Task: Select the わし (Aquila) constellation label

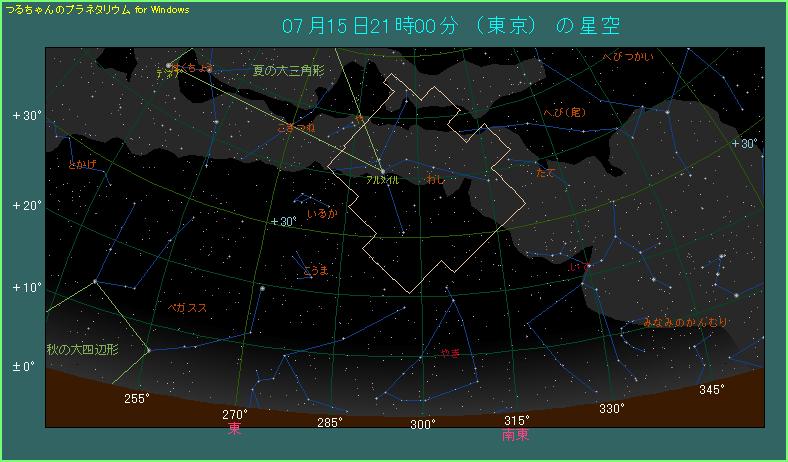Action: [x=436, y=180]
